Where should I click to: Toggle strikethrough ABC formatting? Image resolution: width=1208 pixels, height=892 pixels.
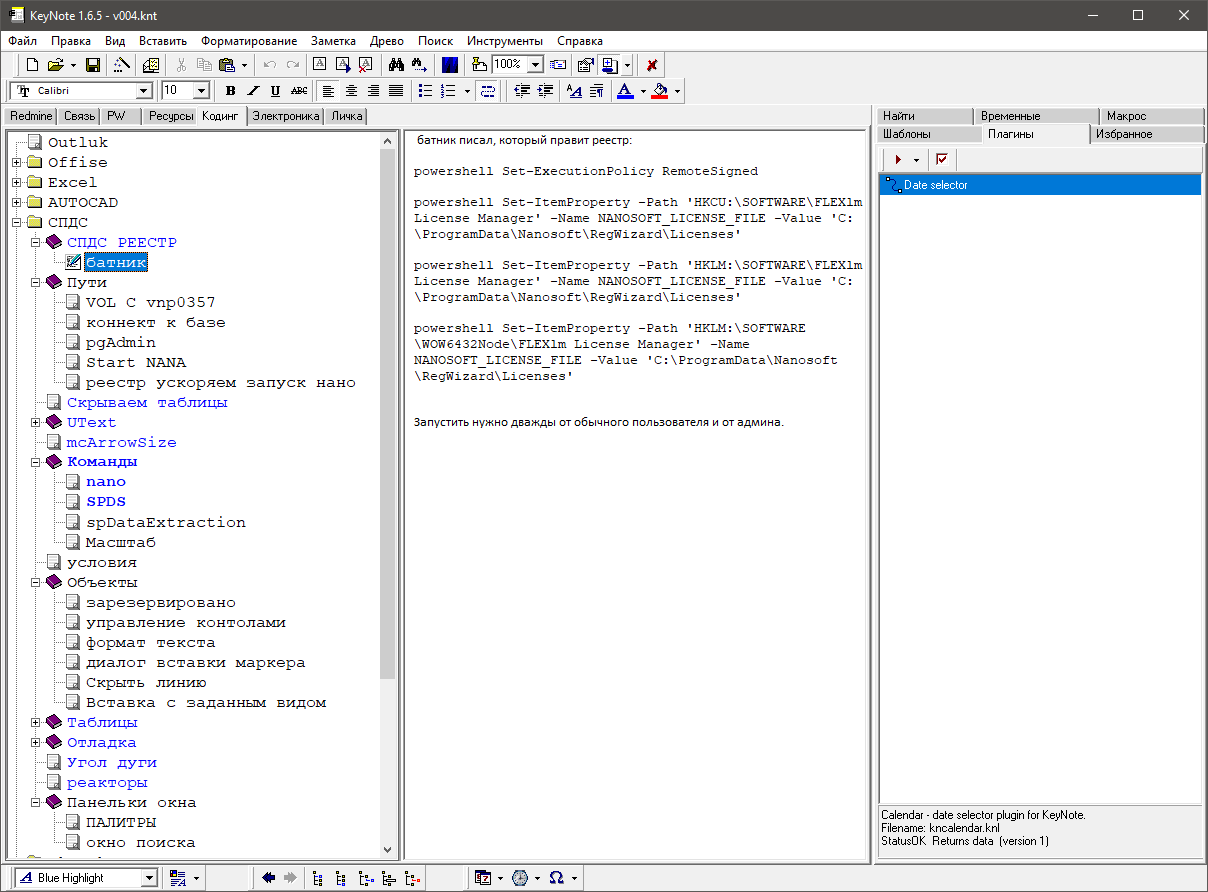(x=298, y=91)
